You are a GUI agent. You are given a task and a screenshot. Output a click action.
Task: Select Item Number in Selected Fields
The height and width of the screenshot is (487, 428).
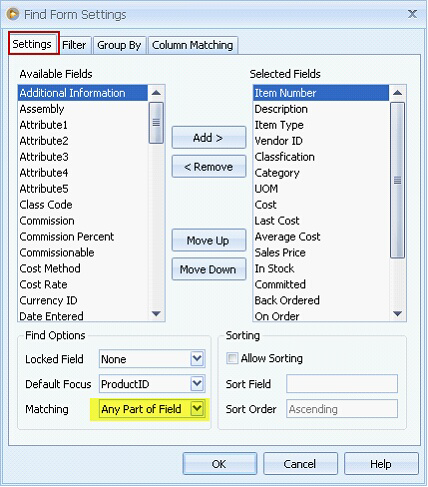pyautogui.click(x=321, y=93)
